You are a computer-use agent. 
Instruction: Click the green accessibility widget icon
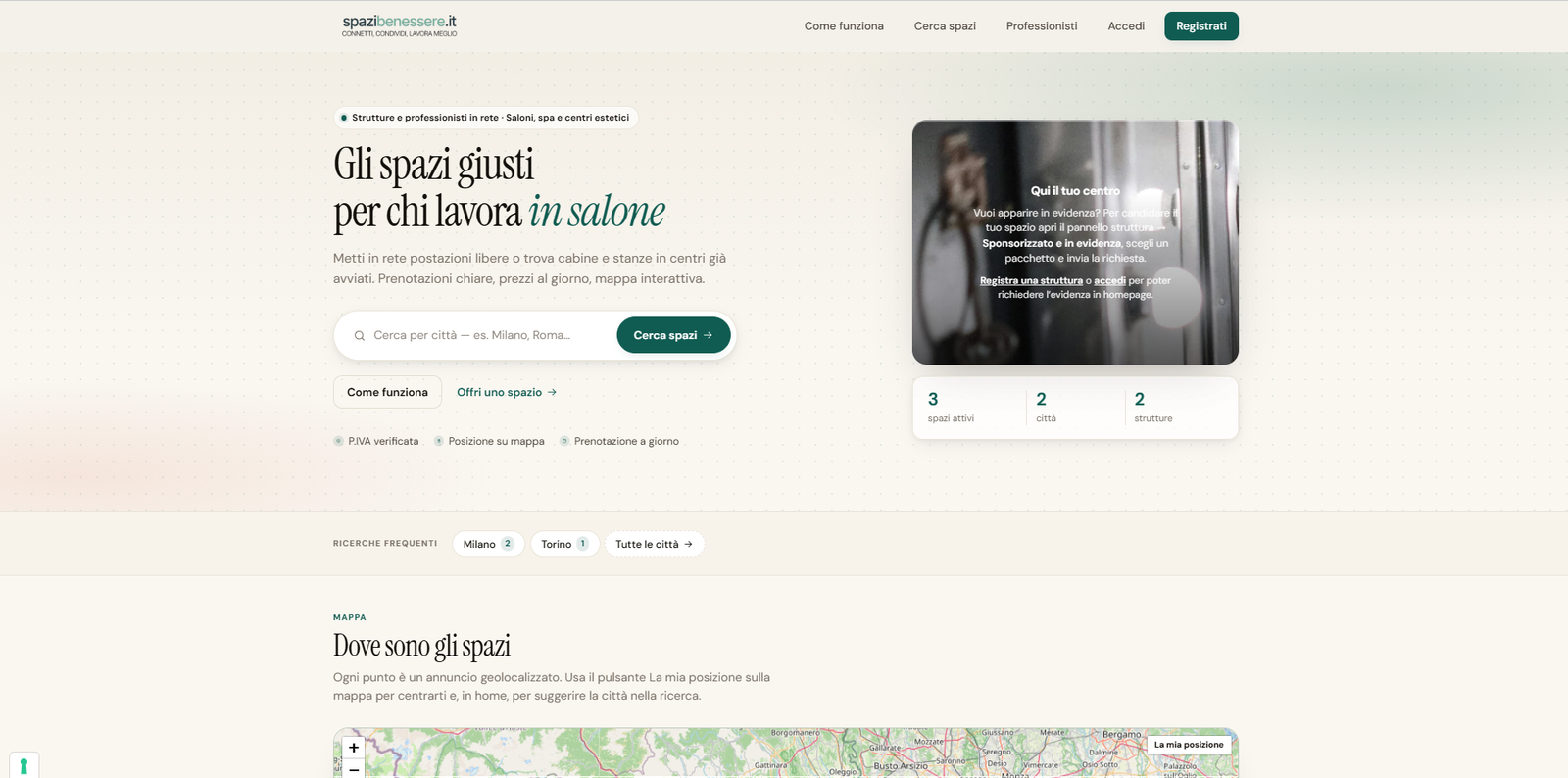tap(24, 765)
